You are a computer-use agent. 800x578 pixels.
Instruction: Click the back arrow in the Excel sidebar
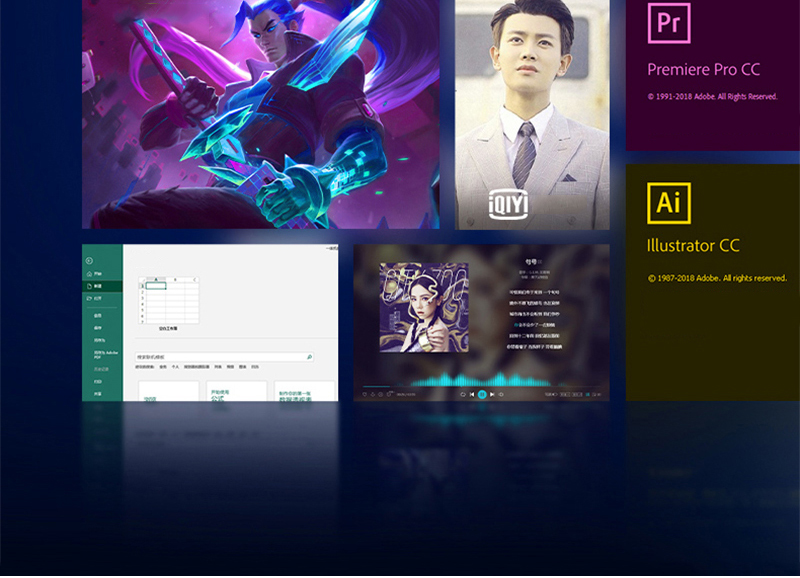coord(89,261)
